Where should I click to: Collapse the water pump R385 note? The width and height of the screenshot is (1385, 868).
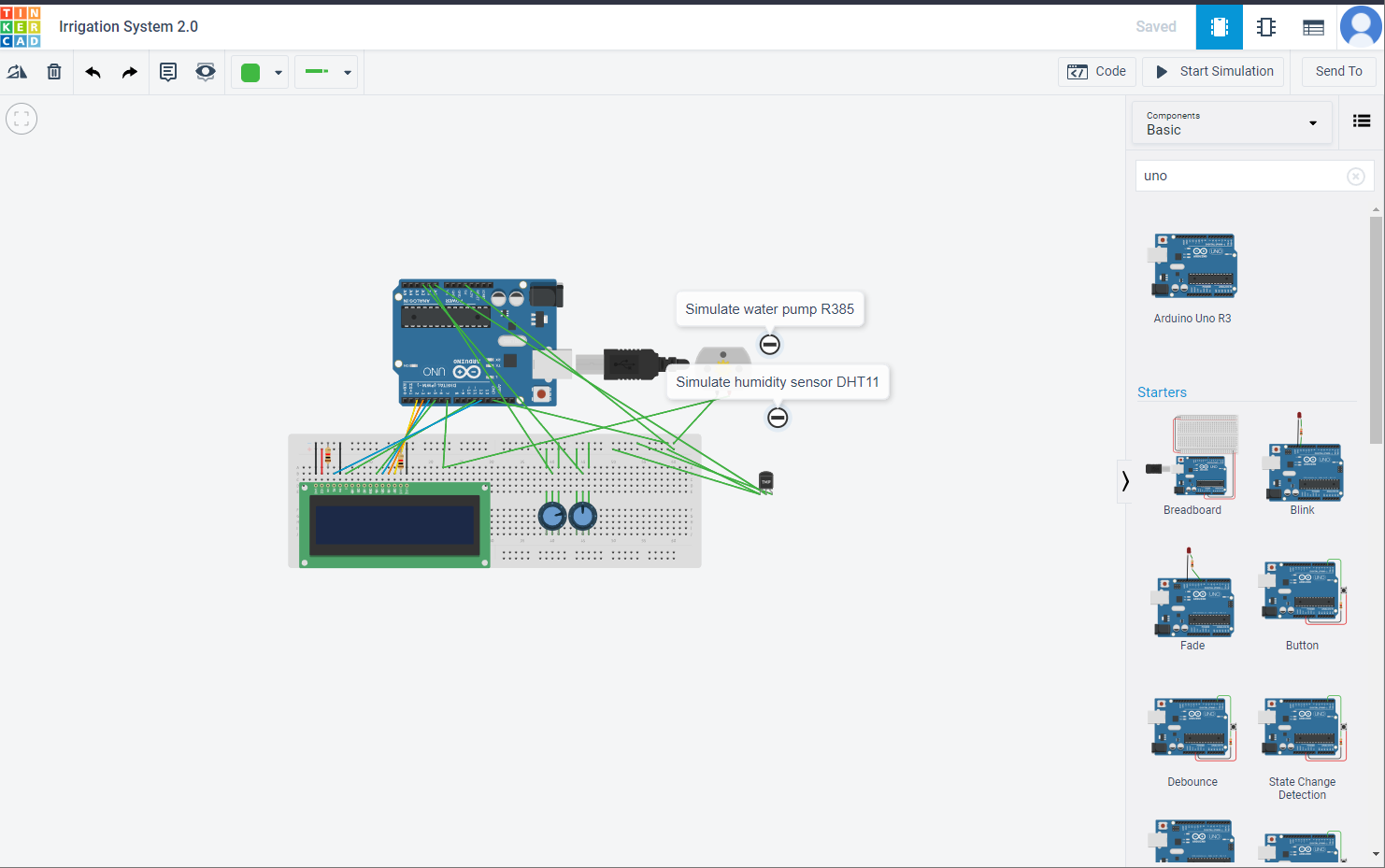tap(769, 345)
